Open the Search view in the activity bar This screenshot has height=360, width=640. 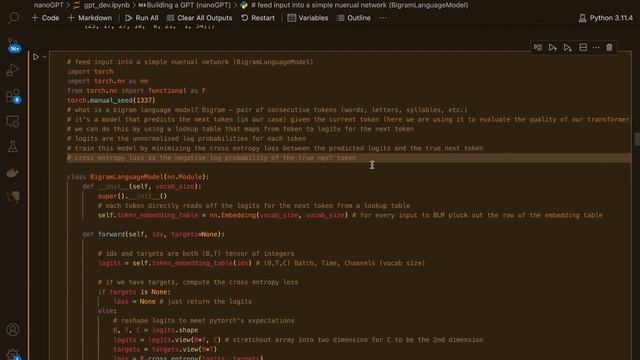13,18
